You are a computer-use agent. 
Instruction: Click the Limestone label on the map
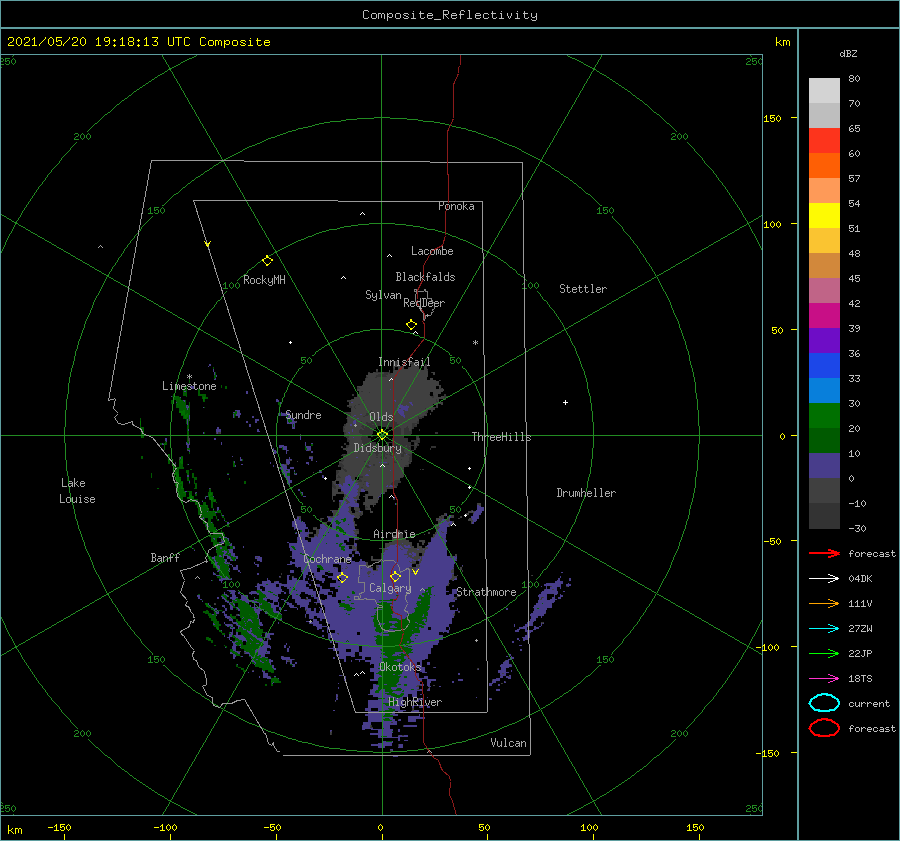click(189, 386)
